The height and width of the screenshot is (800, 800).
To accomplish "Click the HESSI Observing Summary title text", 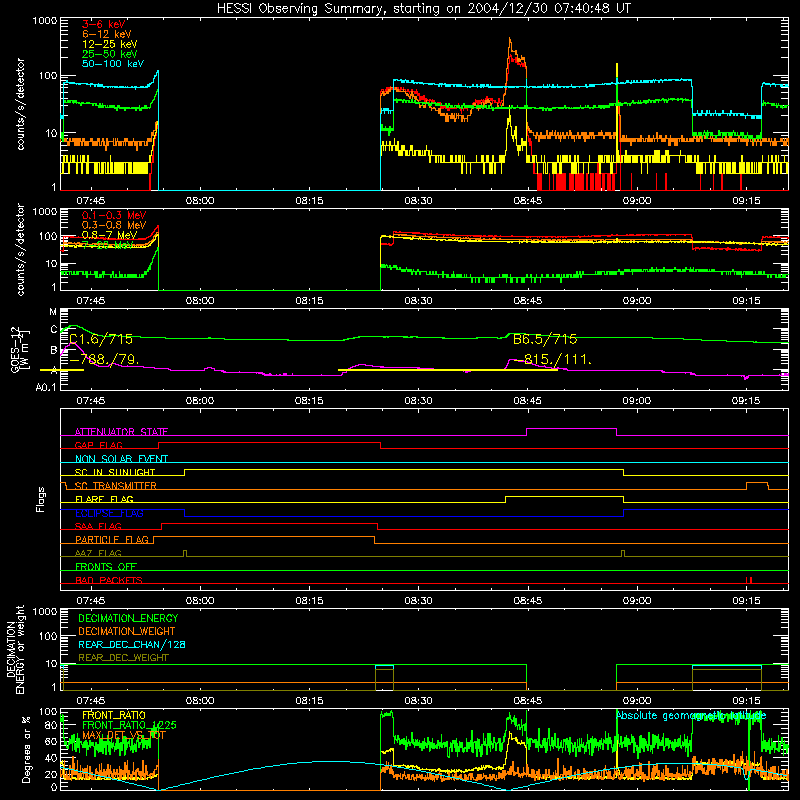I will point(423,8).
